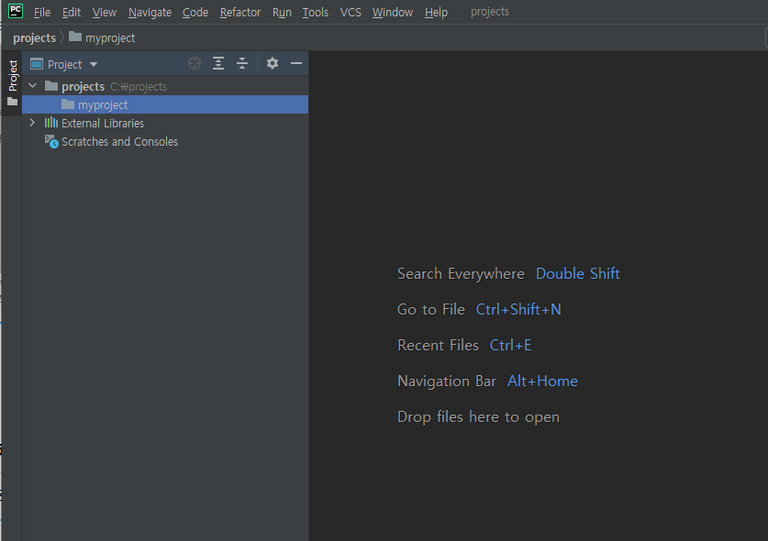Open the Refactor menu
The height and width of the screenshot is (541, 768).
tap(240, 12)
